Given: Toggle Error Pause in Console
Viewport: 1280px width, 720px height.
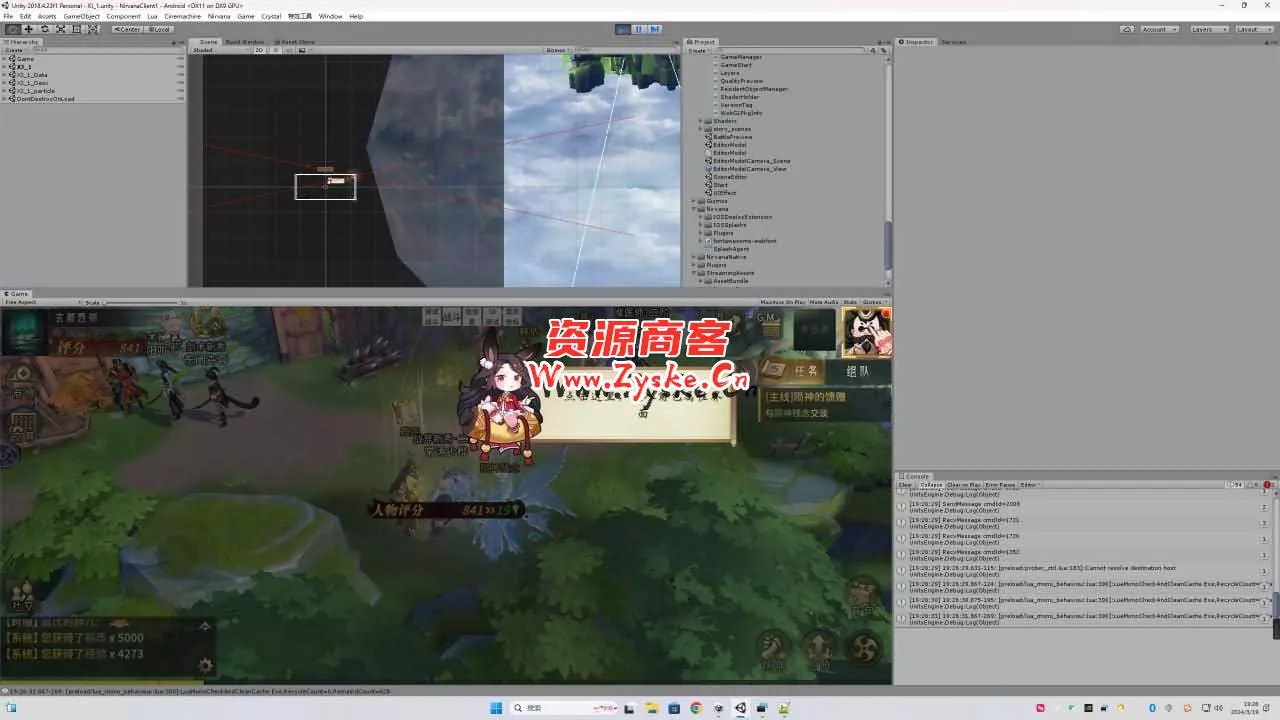Looking at the screenshot, I should [x=1000, y=485].
